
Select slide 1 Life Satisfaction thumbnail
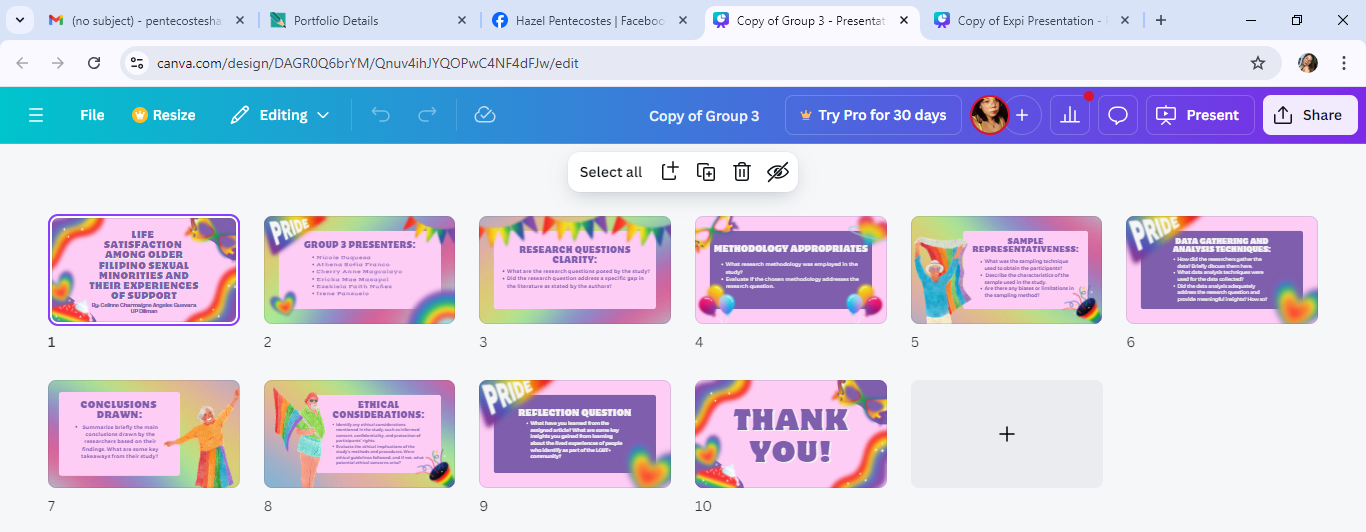(x=144, y=270)
